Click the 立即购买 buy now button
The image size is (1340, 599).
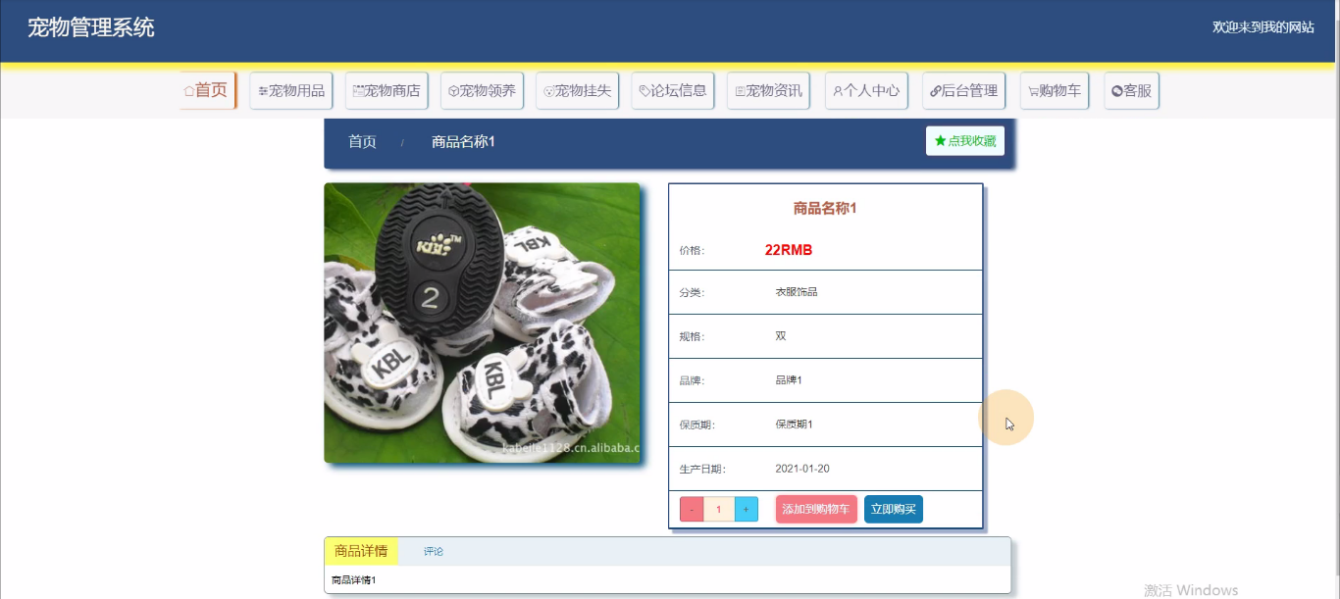tap(893, 509)
